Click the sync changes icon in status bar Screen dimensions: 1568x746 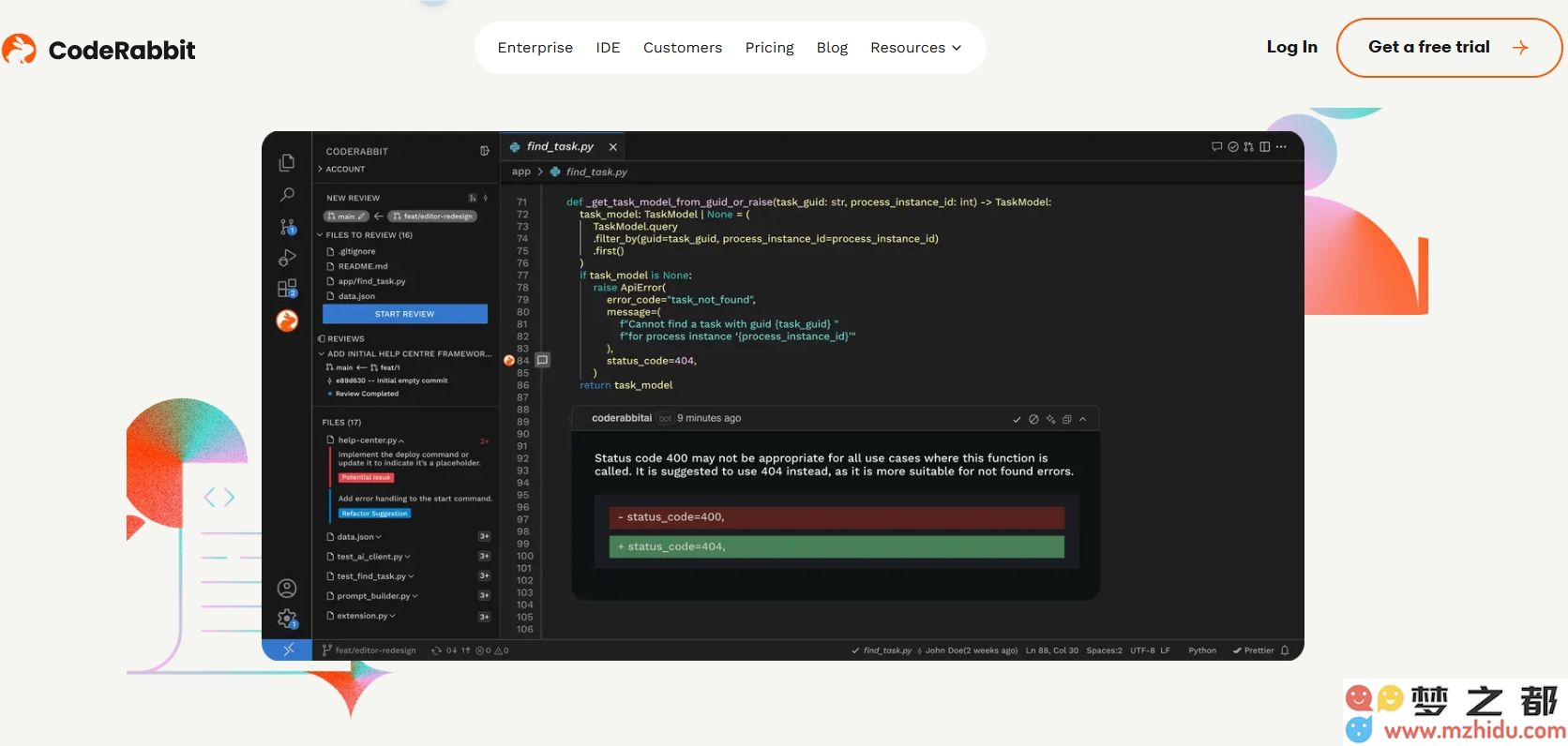[x=436, y=650]
